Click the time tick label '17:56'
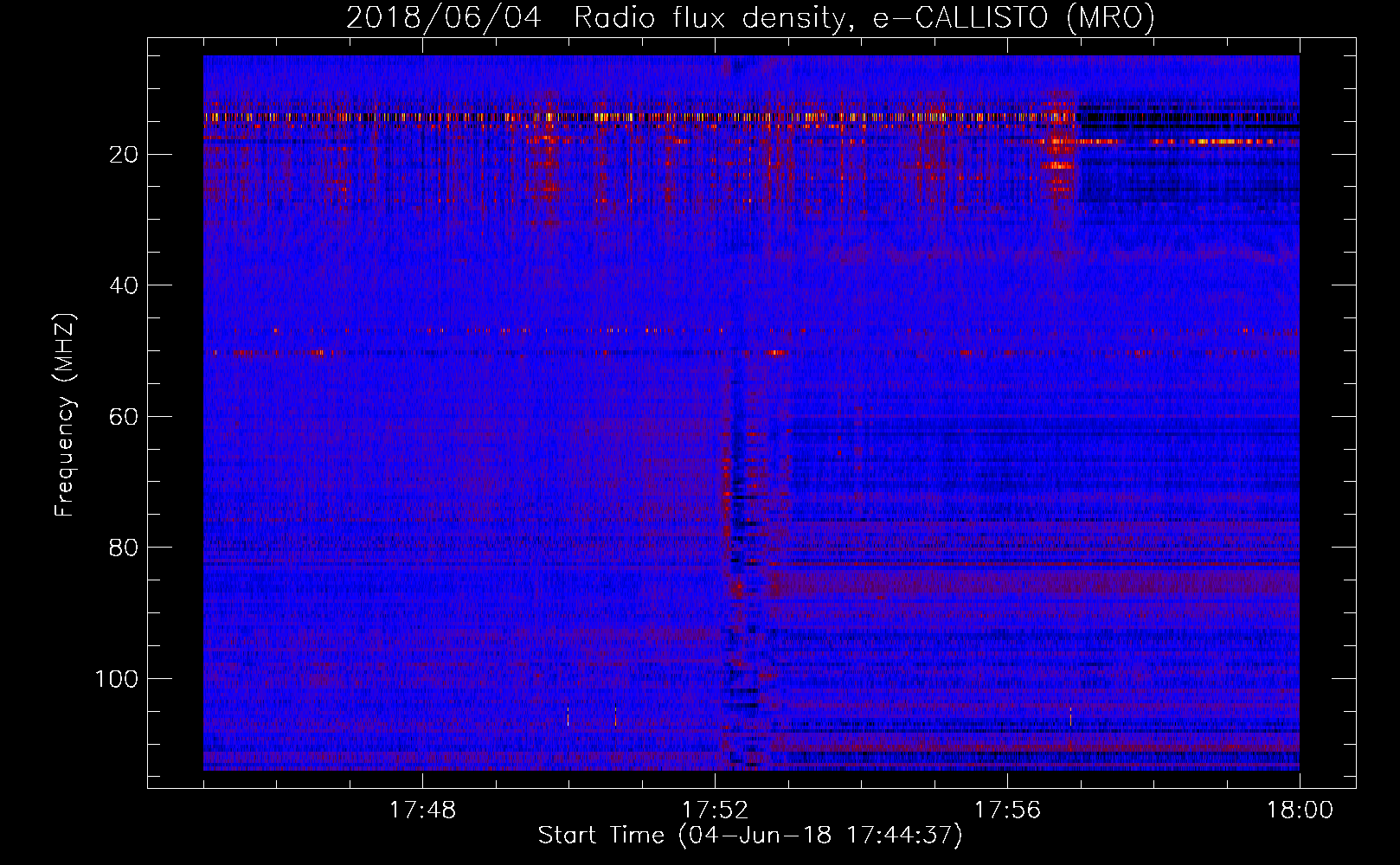The height and width of the screenshot is (865, 1400). 1007,811
